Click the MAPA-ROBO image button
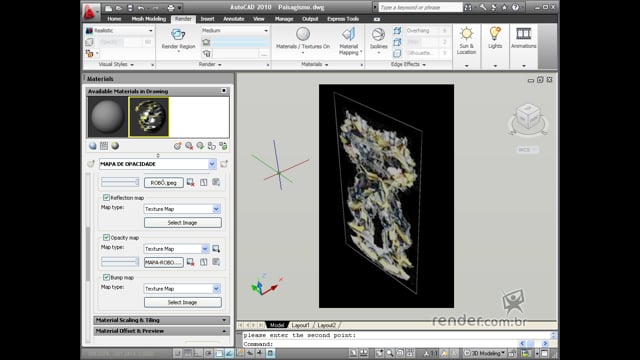The image size is (640, 360). [164, 262]
